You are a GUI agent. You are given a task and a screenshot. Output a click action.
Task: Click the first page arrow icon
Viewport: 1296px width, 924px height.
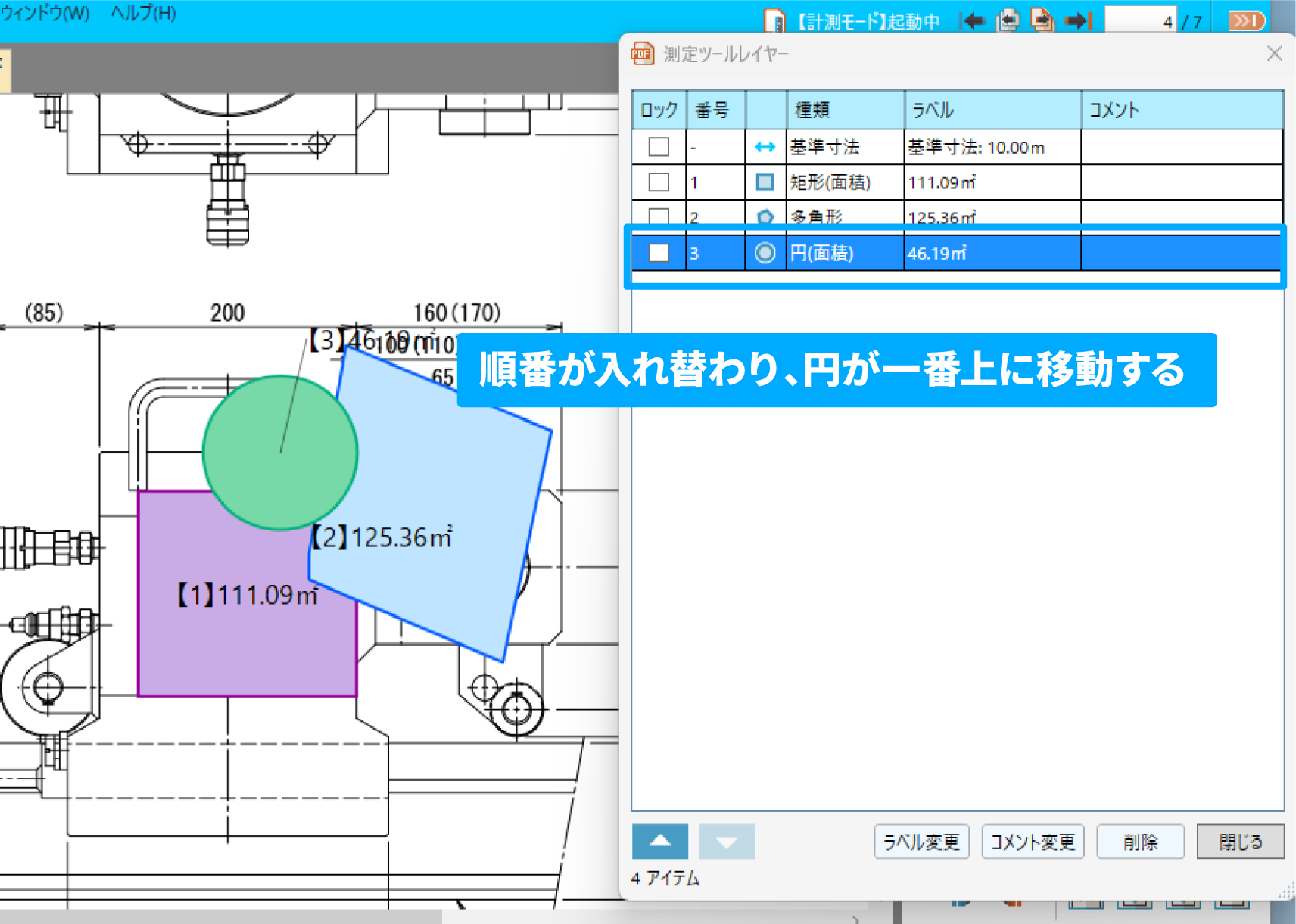(x=973, y=20)
